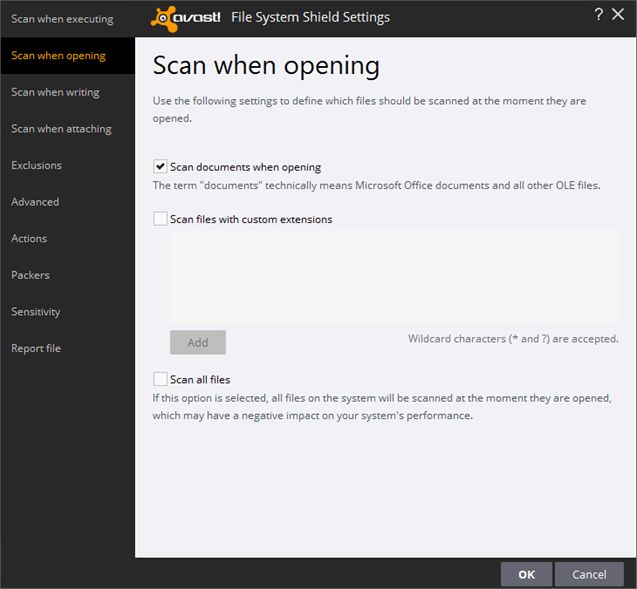The height and width of the screenshot is (589, 637).
Task: Enable the Scan all files checkbox
Action: [160, 379]
